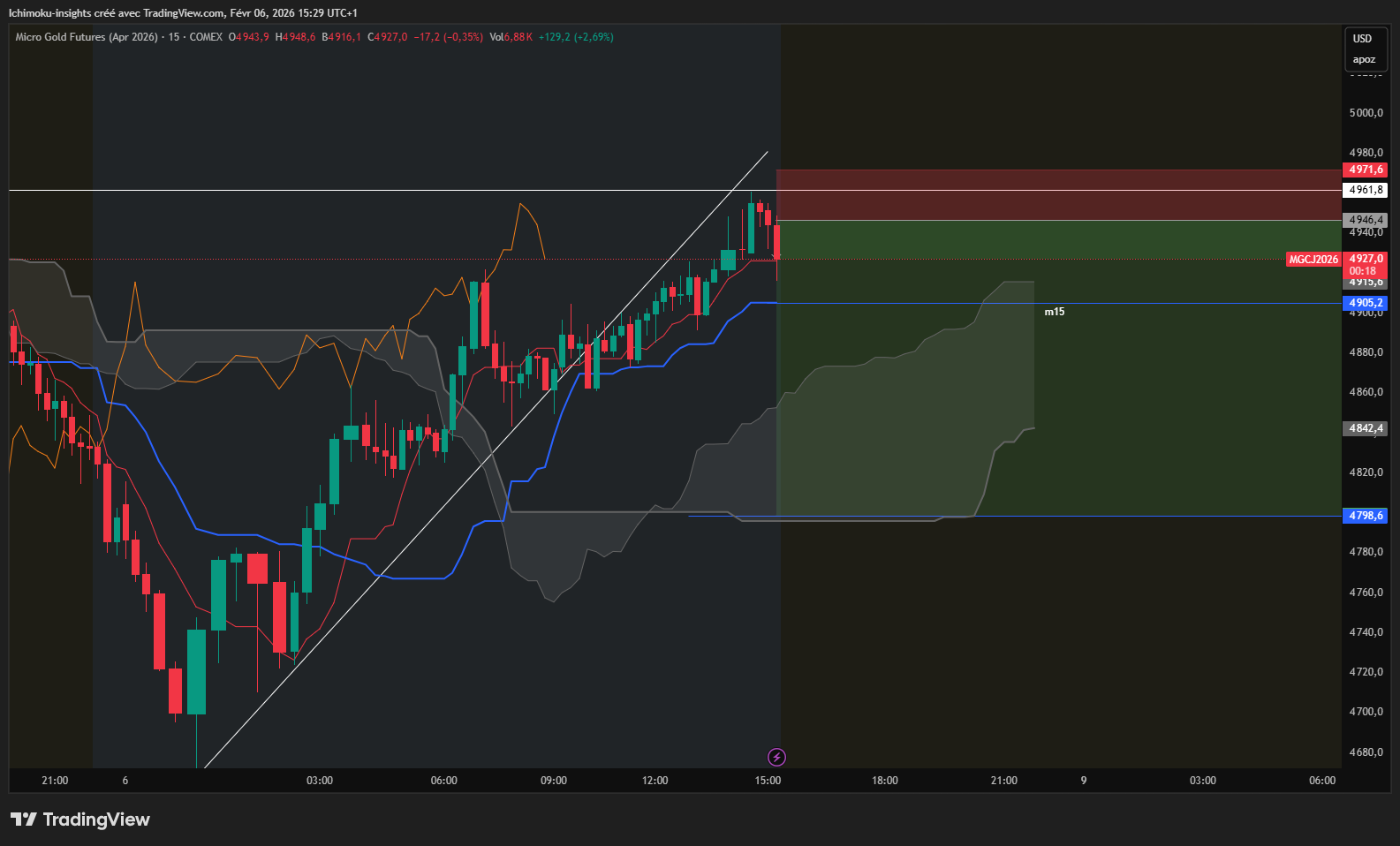Click the gray 4842,4 price label

pos(1366,428)
